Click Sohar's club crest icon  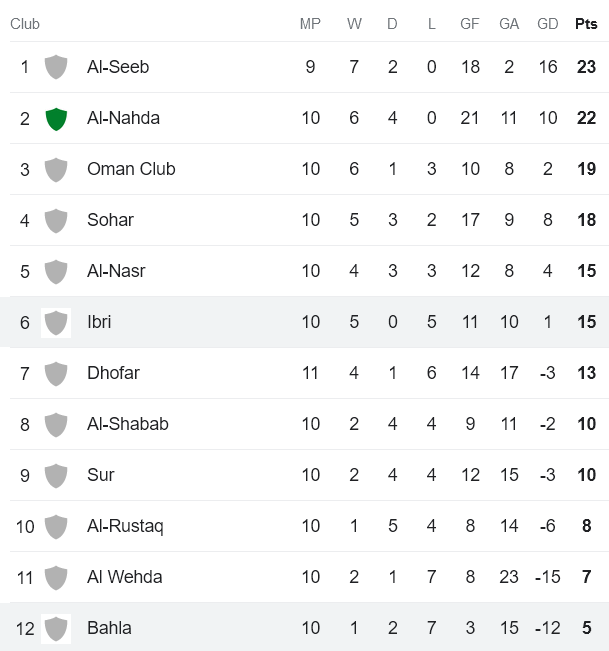point(56,220)
